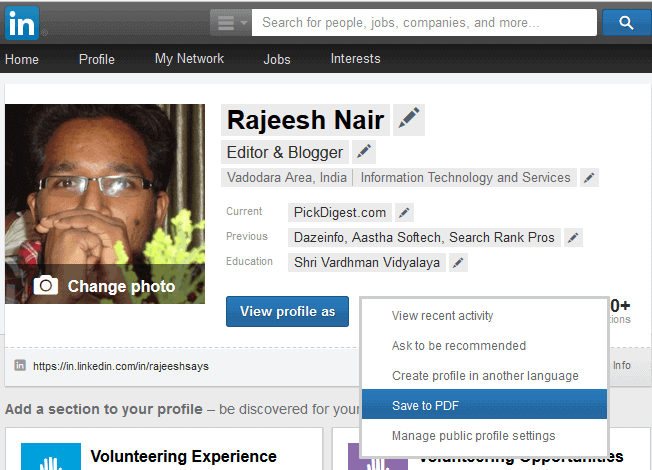Select Ask to be recommended

[x=484, y=346]
